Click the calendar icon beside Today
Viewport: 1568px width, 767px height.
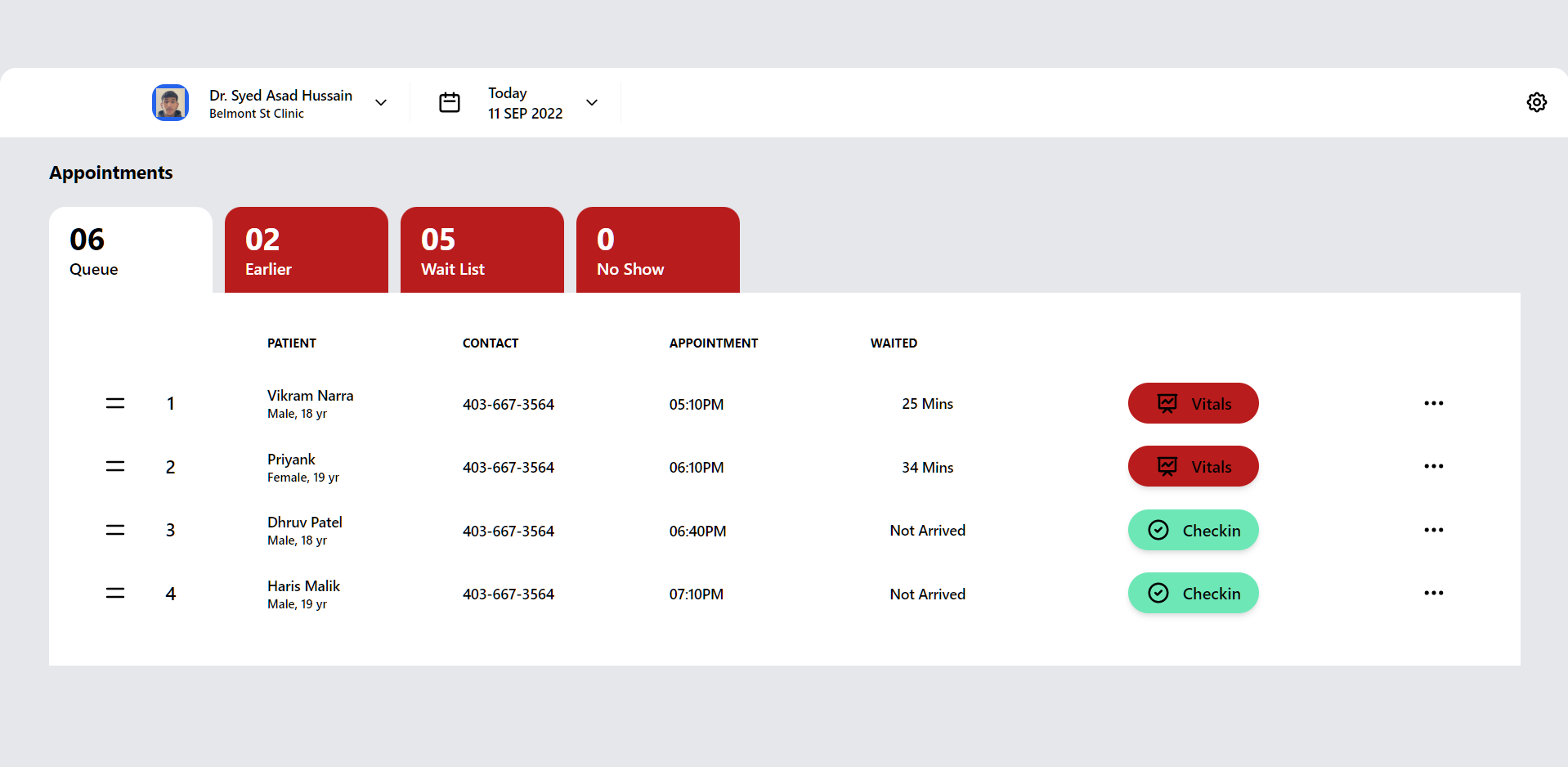click(450, 102)
